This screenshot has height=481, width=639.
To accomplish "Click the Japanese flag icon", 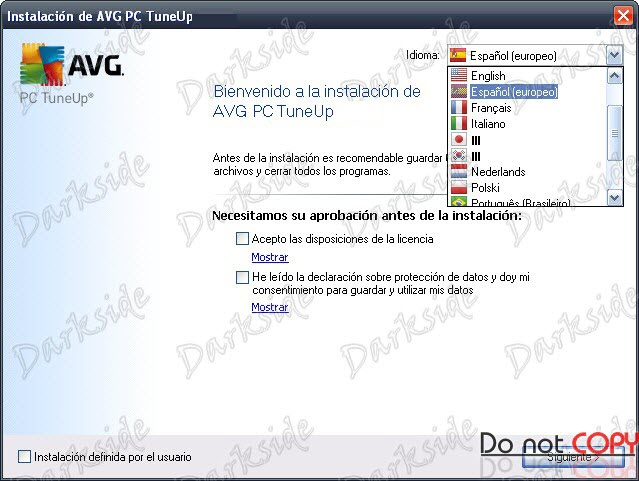I will (458, 139).
